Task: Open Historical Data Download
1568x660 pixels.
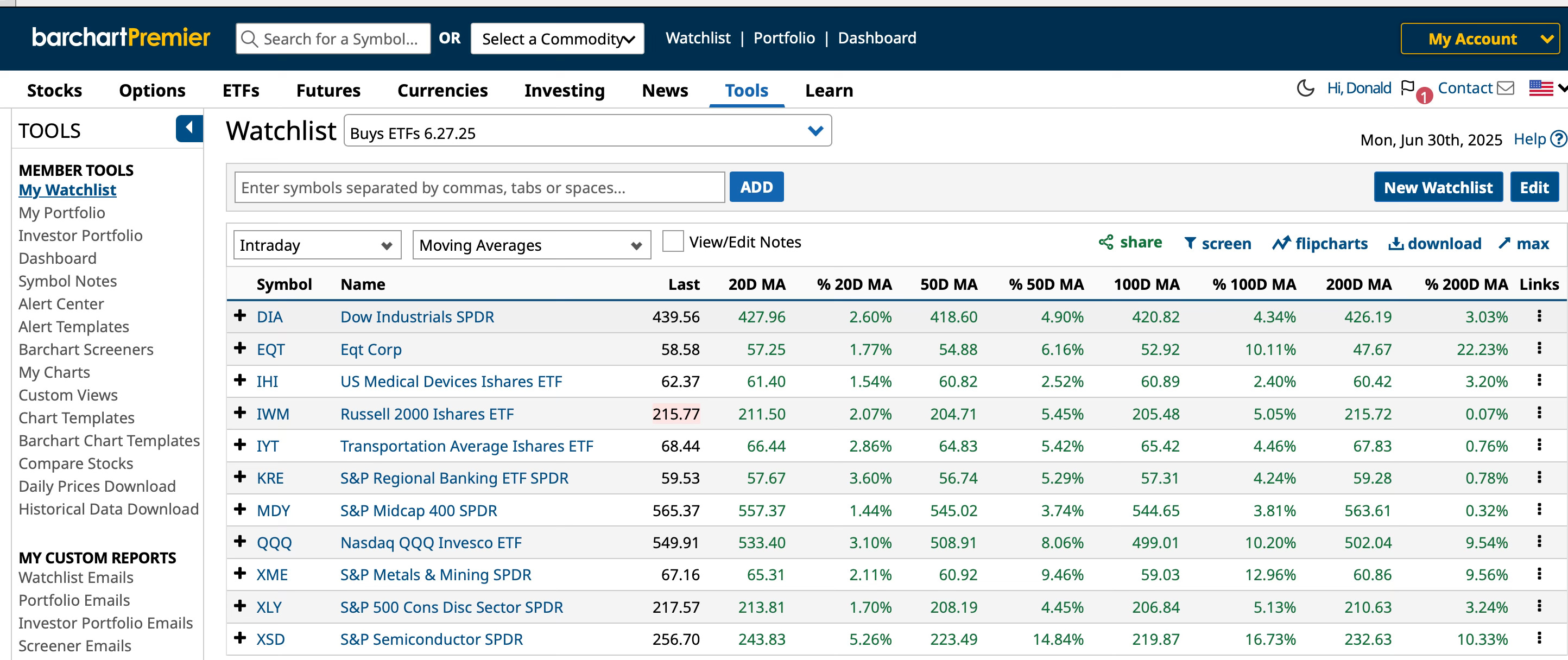Action: (x=109, y=509)
